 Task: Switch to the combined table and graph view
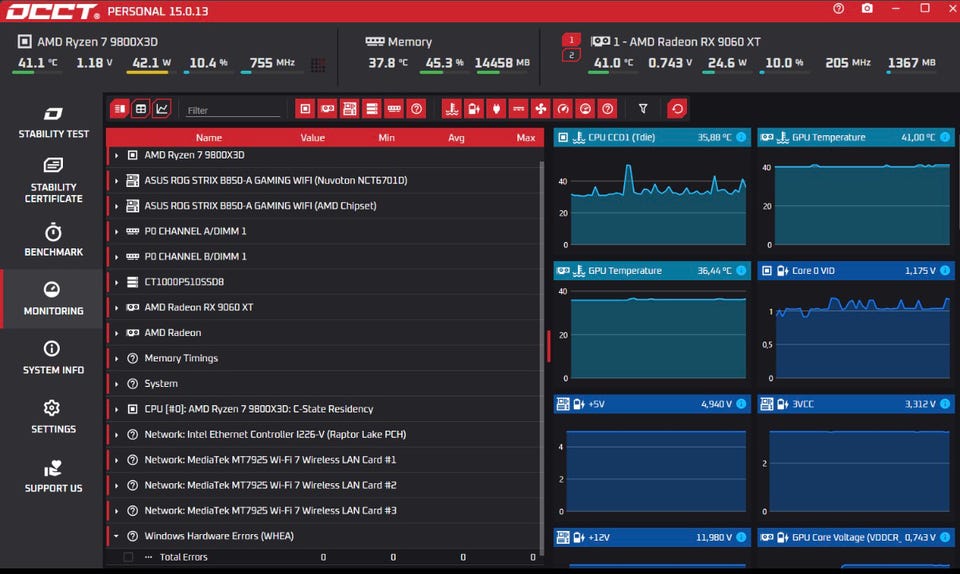(x=120, y=109)
